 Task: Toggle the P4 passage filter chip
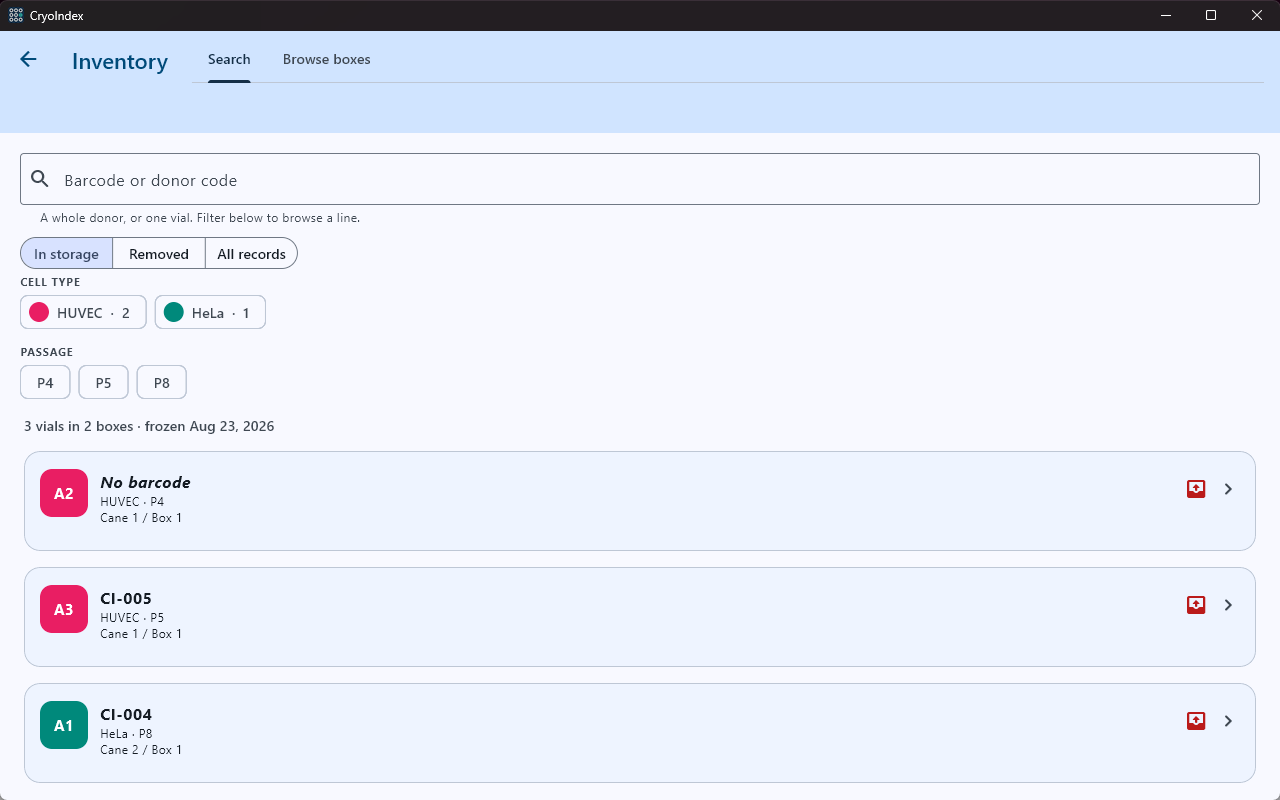click(x=45, y=383)
